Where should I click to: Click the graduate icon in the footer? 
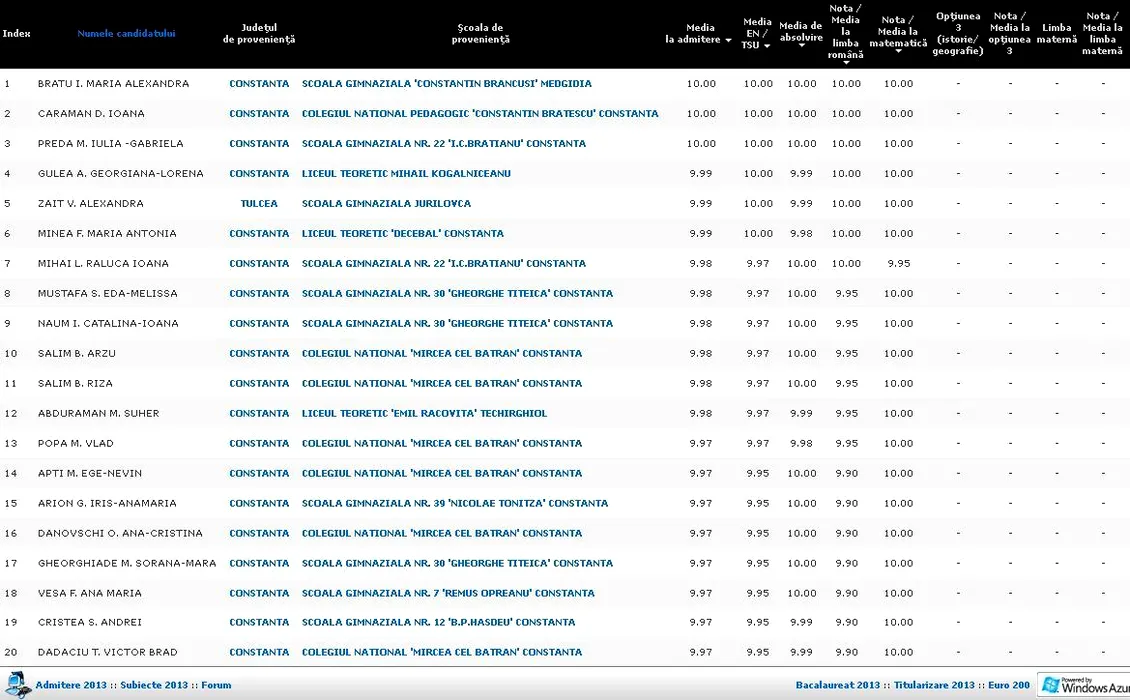point(19,684)
